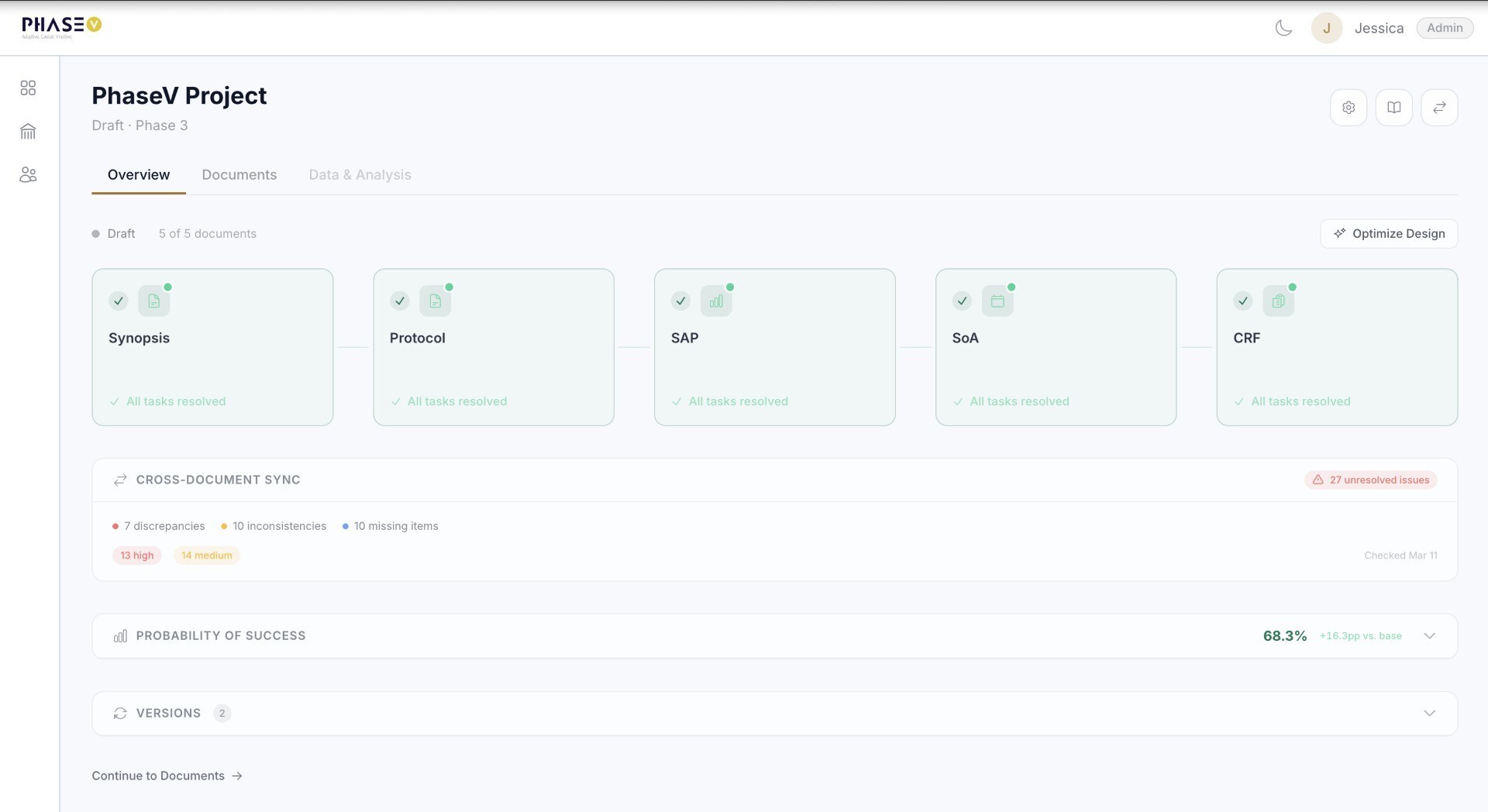Click the CRF checkmark circle

[1243, 301]
